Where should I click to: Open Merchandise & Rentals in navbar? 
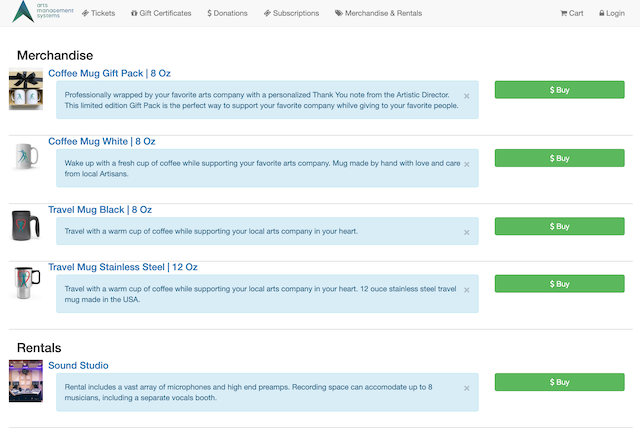tap(378, 13)
